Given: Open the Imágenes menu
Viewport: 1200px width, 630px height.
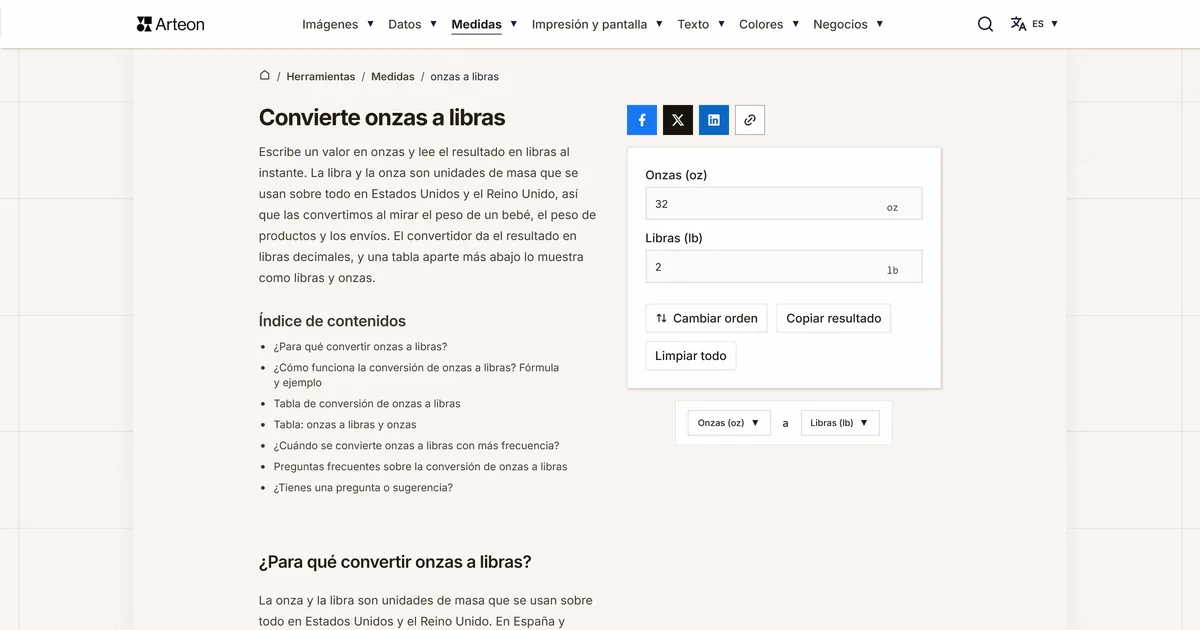Looking at the screenshot, I should coord(338,24).
